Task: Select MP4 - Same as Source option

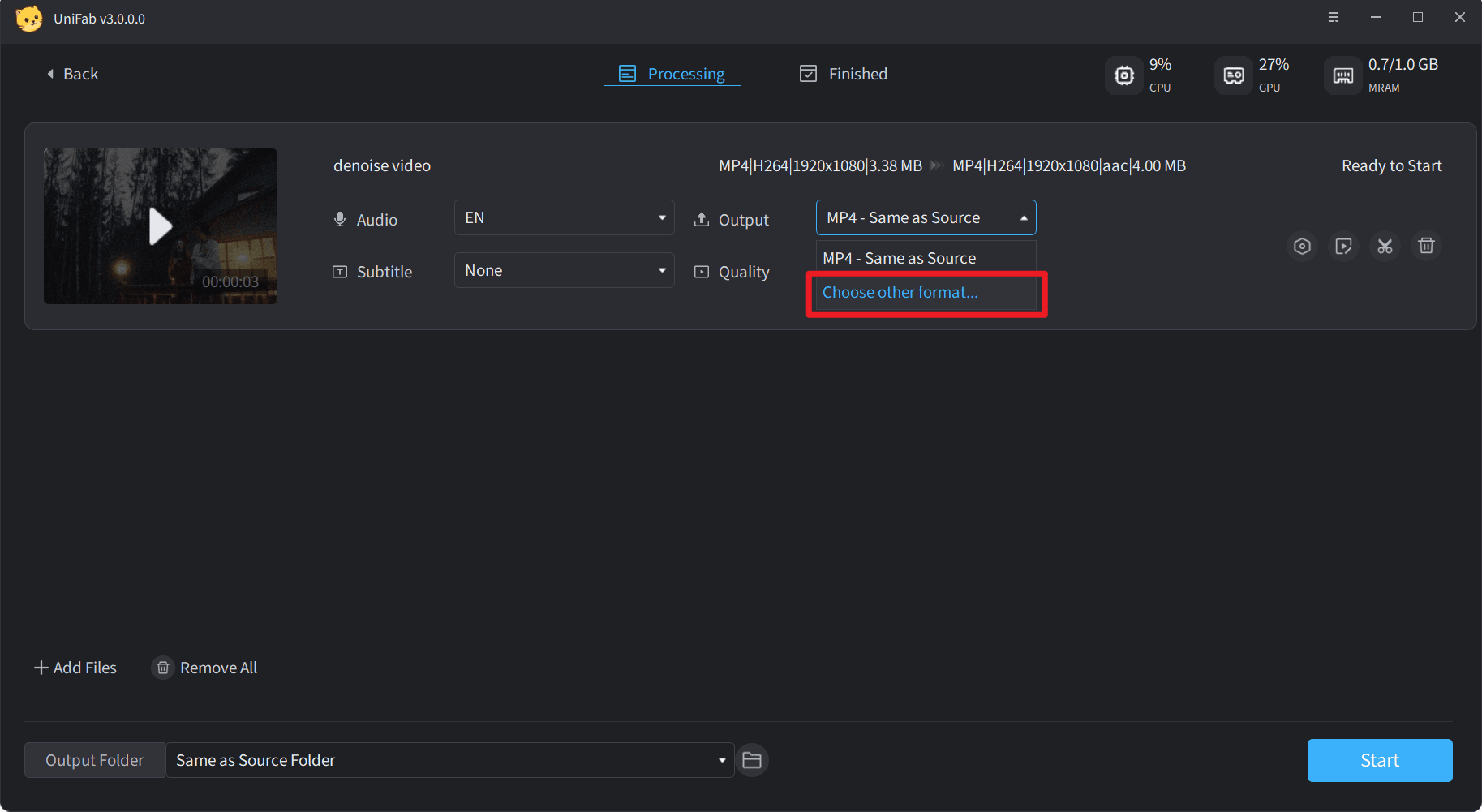Action: 900,258
